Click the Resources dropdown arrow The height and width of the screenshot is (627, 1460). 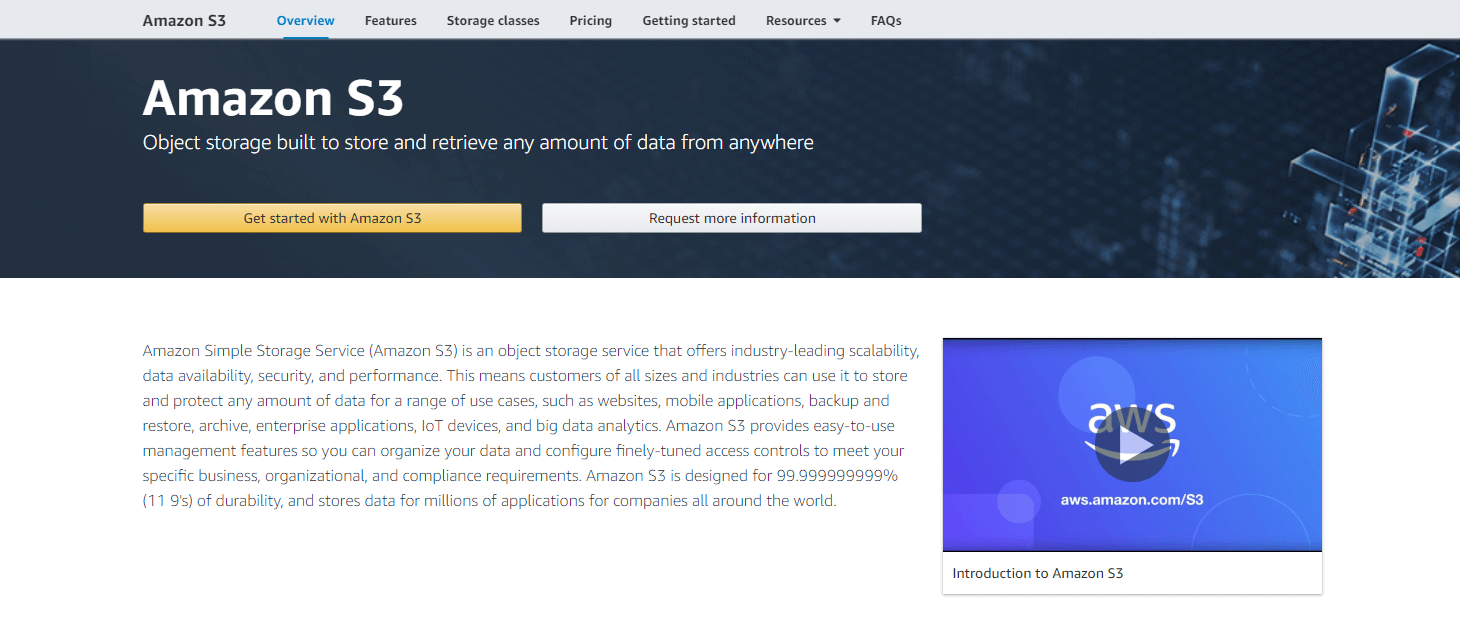[836, 21]
